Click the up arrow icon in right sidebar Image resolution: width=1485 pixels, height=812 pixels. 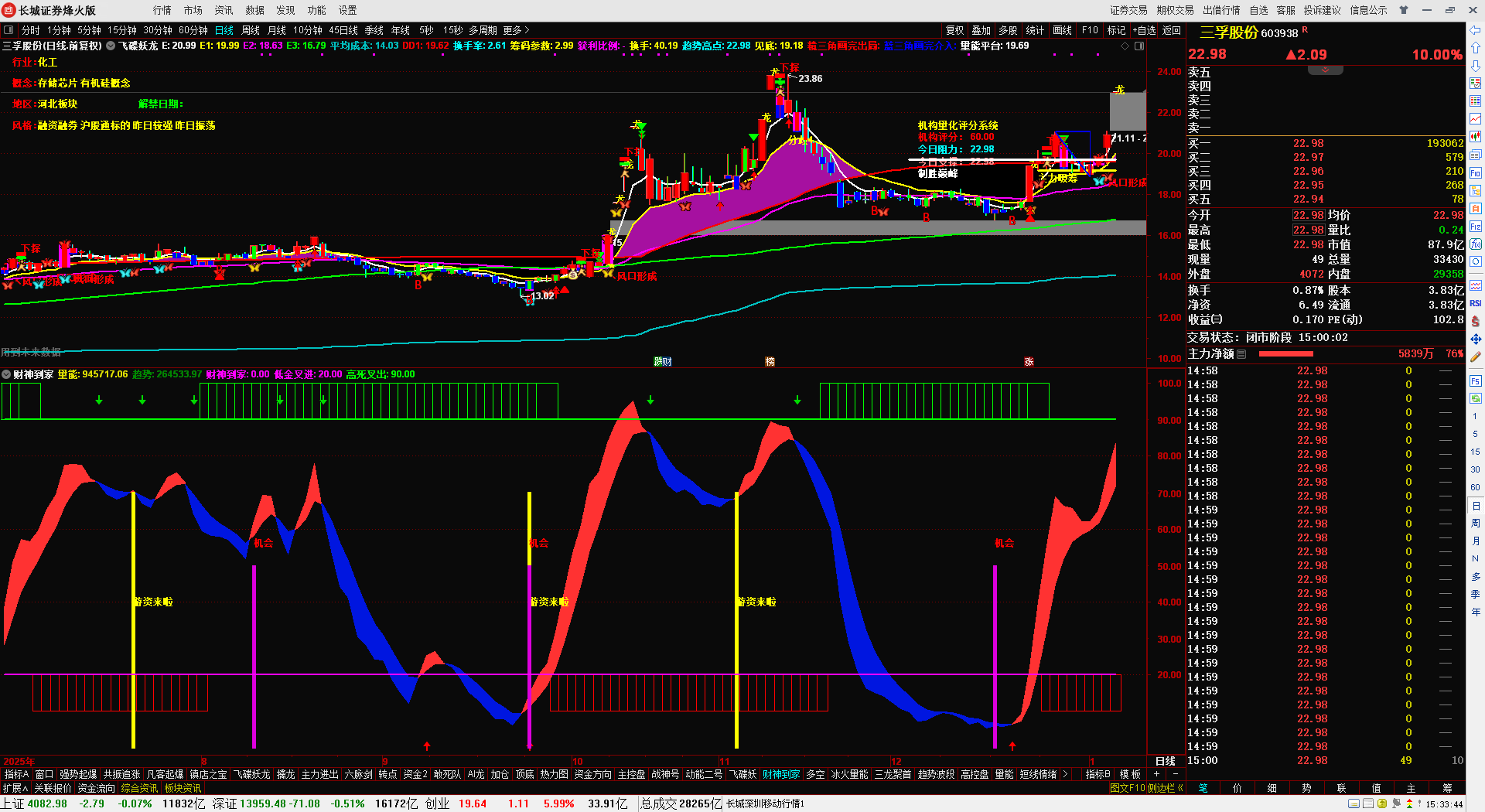(x=1476, y=48)
